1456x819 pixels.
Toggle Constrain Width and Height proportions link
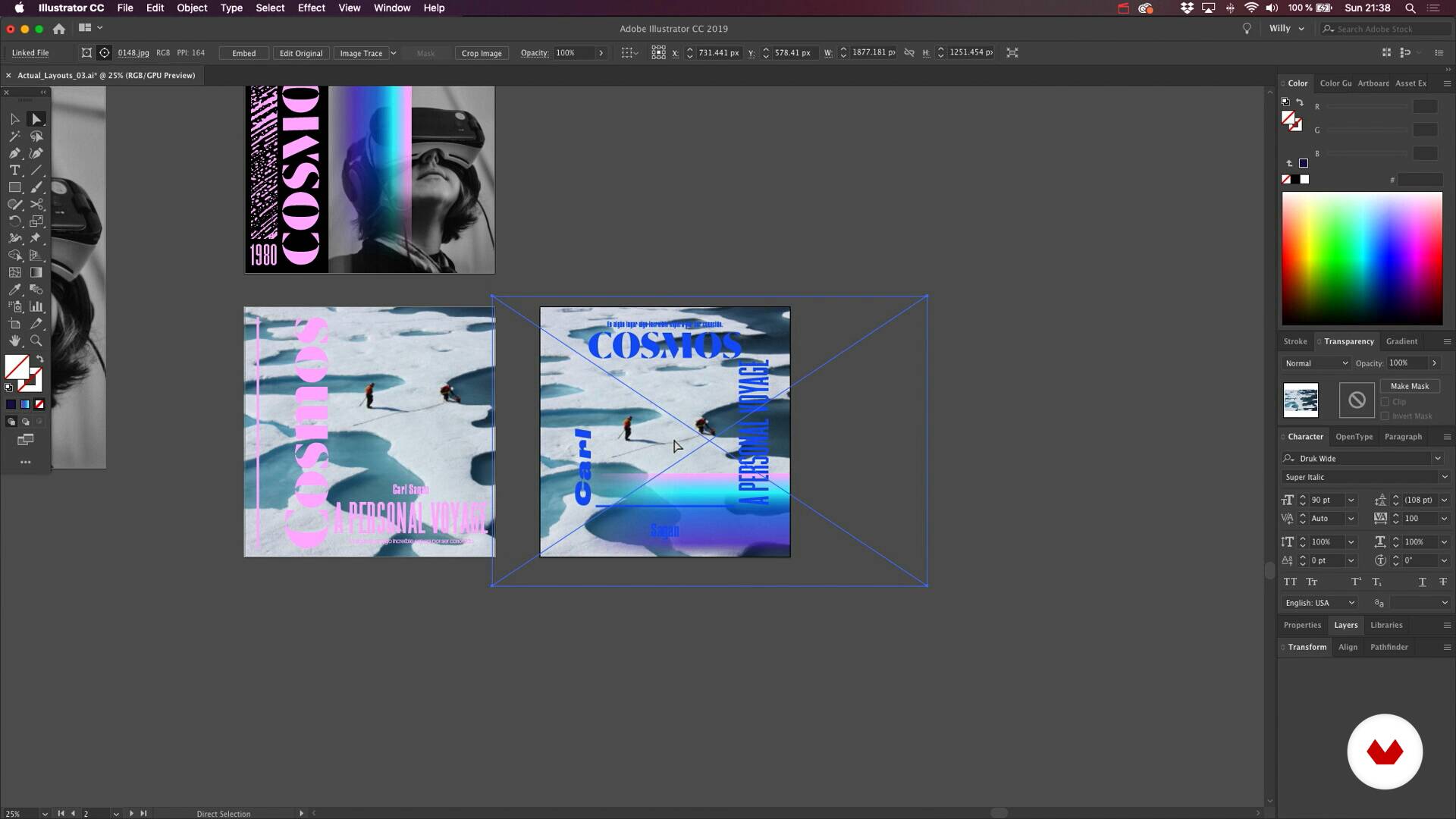coord(909,52)
